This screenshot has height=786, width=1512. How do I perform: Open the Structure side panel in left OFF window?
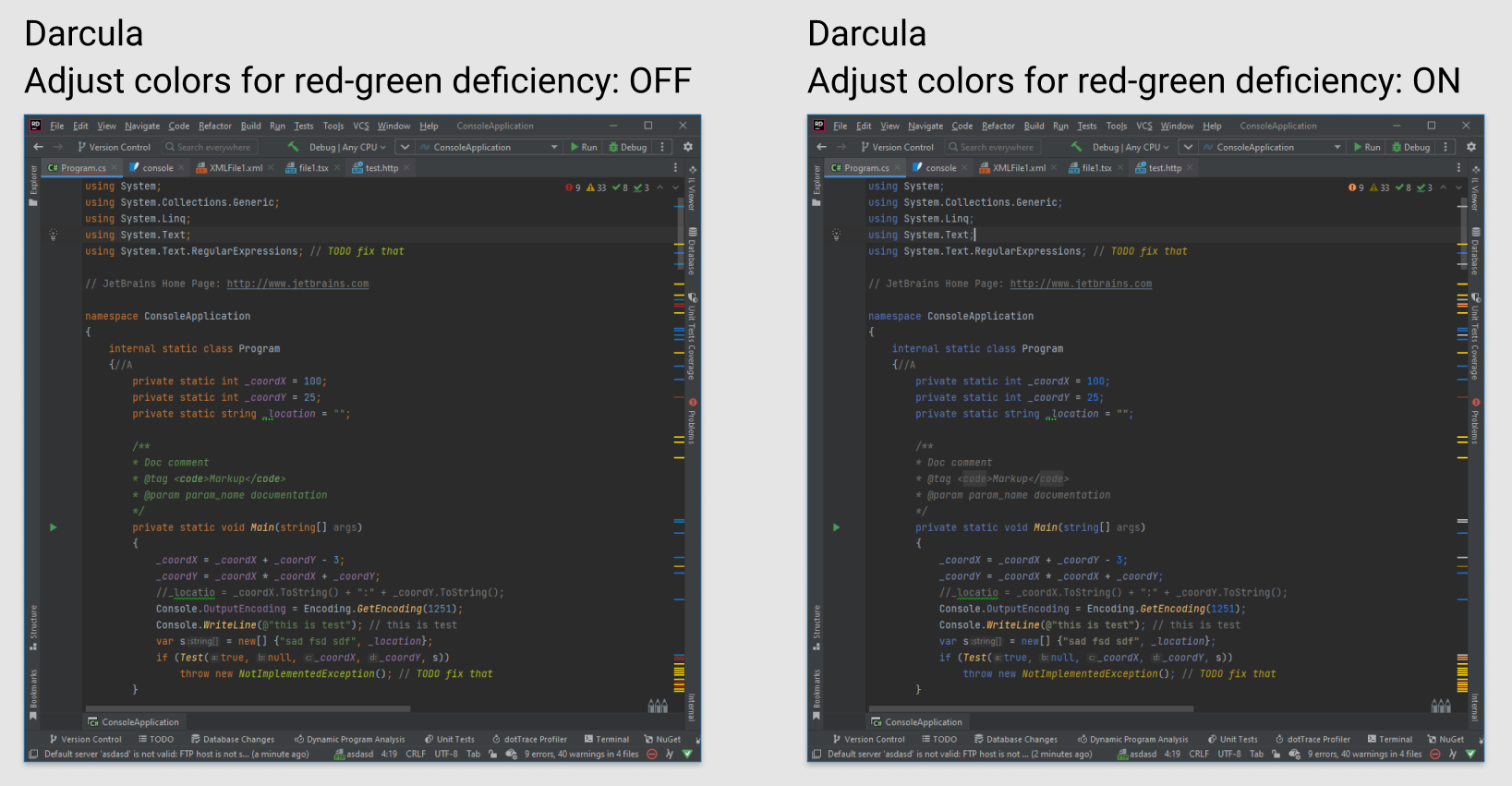(33, 627)
